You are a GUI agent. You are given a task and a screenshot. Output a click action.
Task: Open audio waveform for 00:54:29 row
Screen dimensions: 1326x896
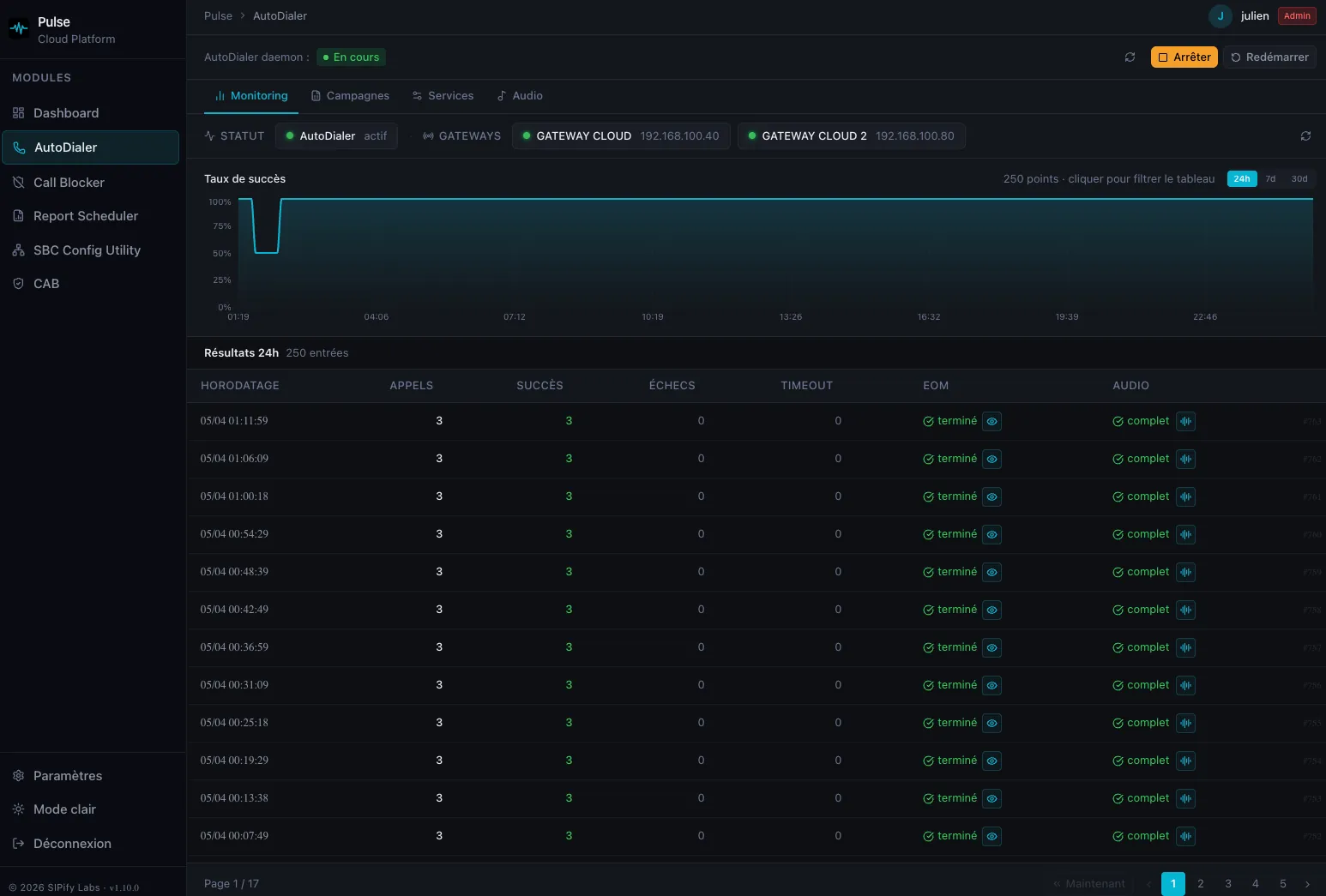coord(1185,535)
